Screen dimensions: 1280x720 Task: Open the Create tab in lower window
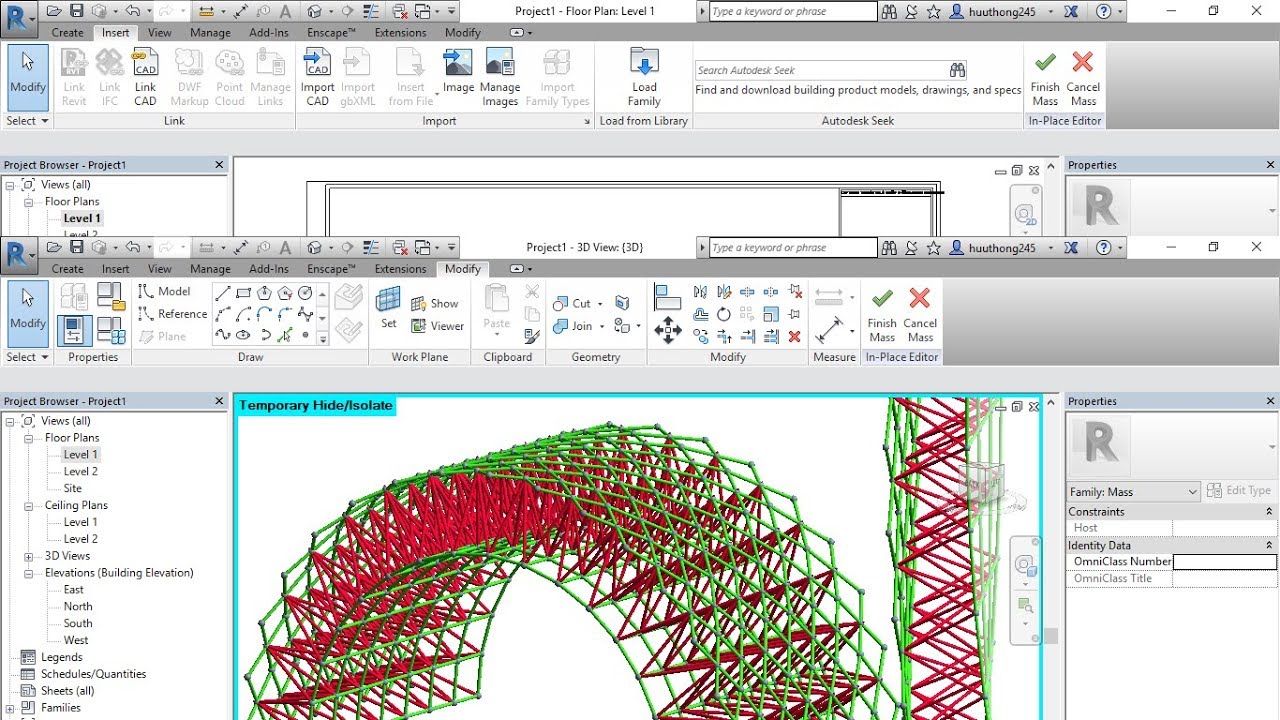pos(68,269)
